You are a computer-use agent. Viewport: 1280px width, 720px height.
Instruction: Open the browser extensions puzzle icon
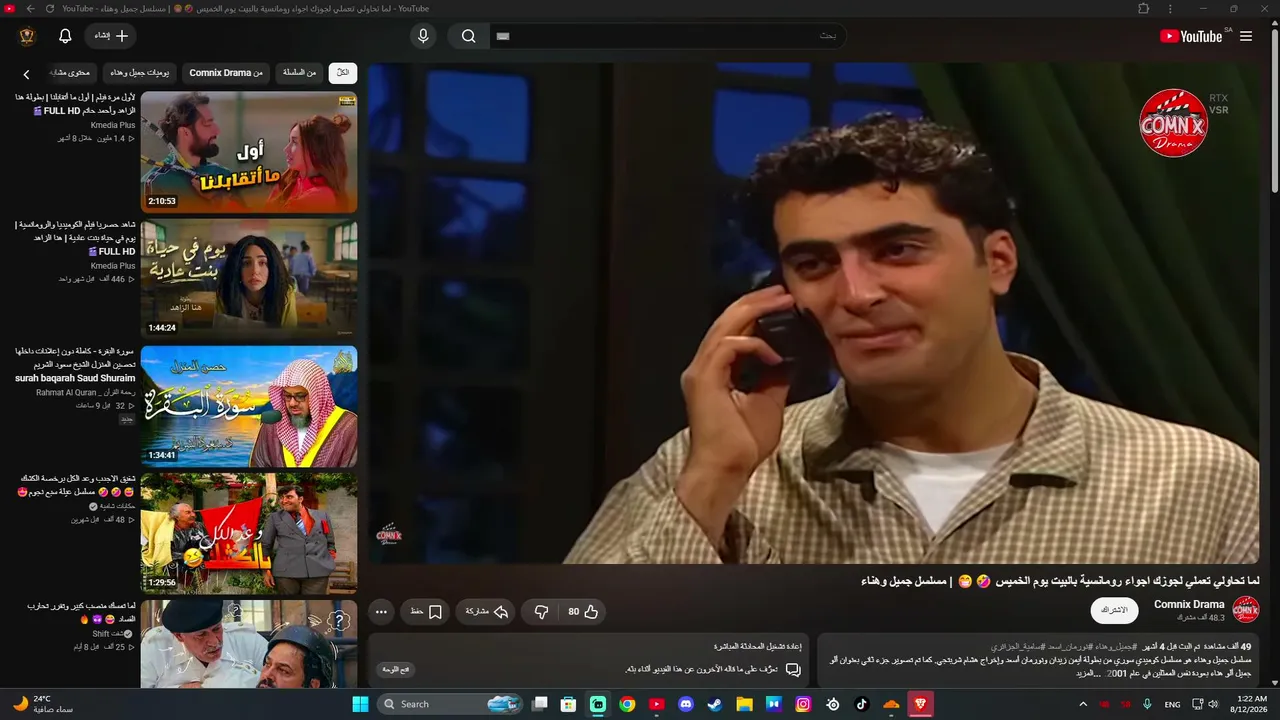click(x=1144, y=9)
